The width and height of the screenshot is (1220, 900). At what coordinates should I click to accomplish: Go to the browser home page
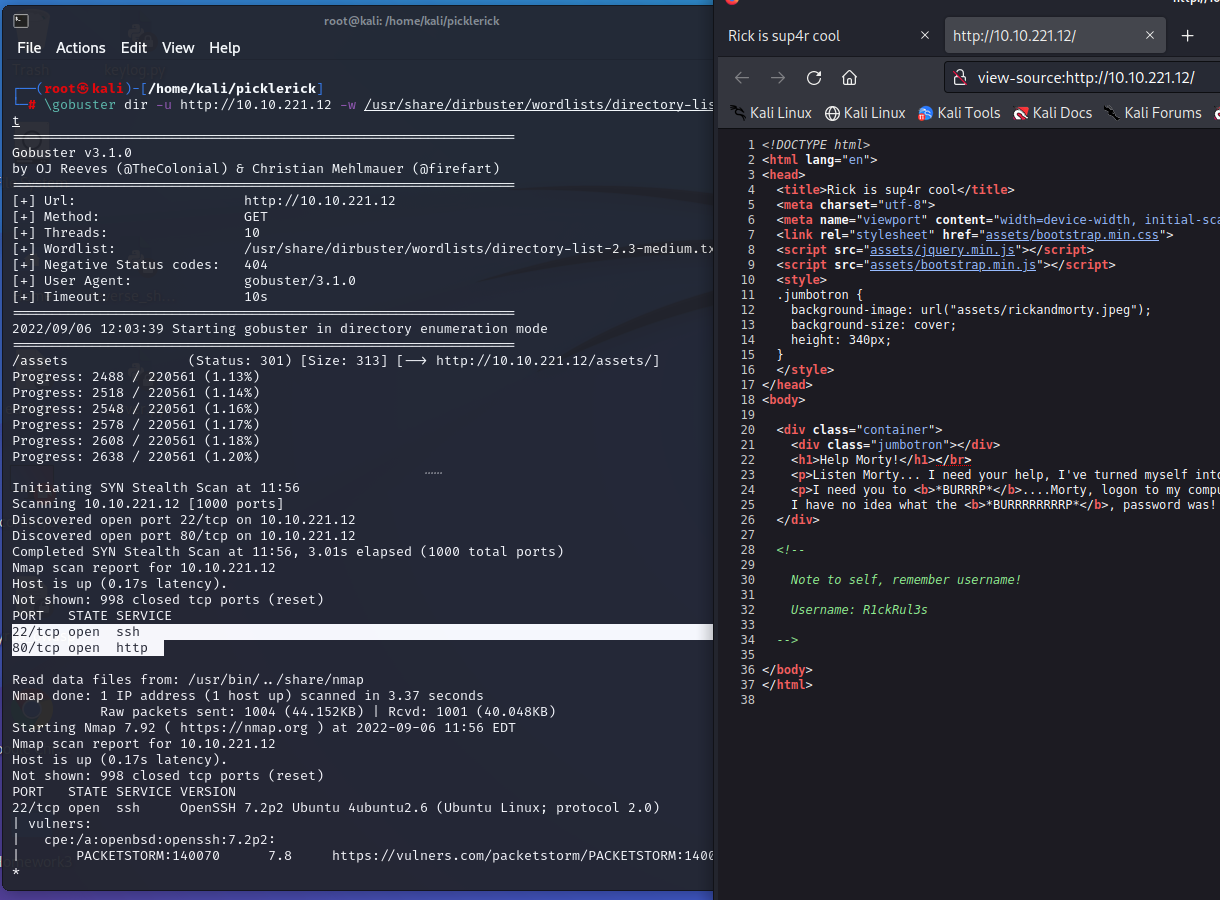pos(849,78)
